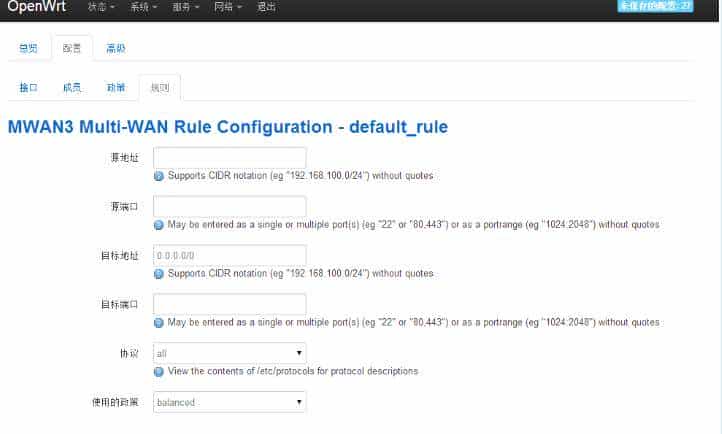Image resolution: width=722 pixels, height=434 pixels.
Task: Focus the 源地址 input field
Action: [229, 158]
